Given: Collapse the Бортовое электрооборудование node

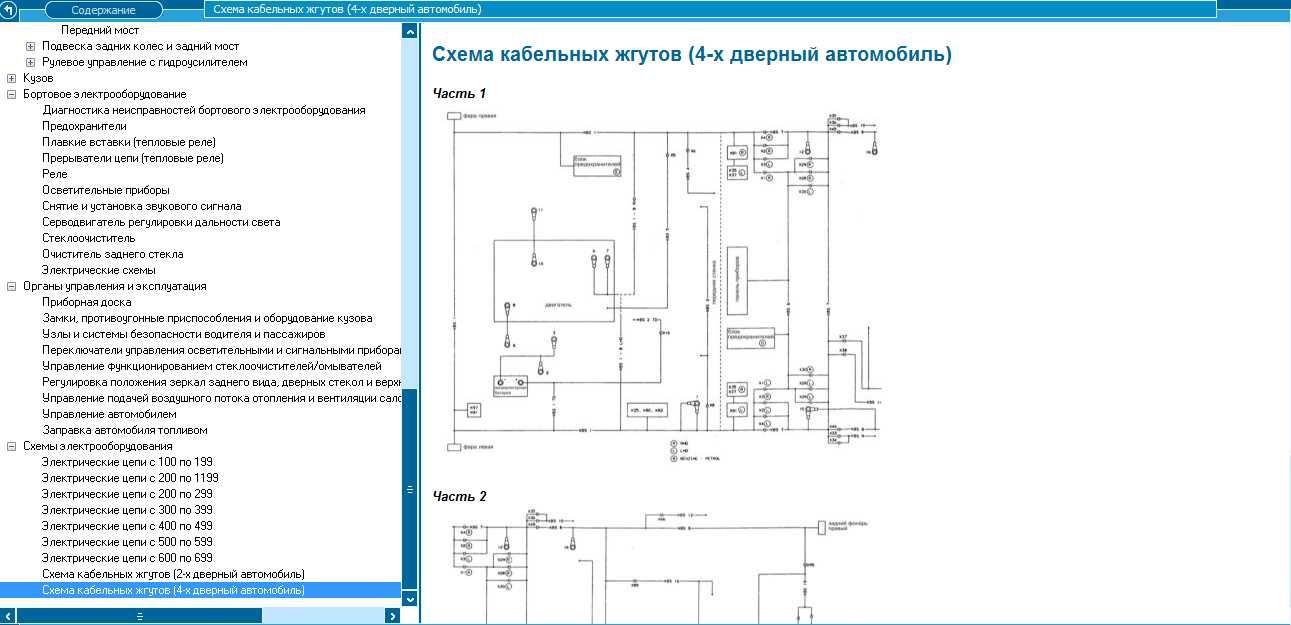Looking at the screenshot, I should pos(11,94).
